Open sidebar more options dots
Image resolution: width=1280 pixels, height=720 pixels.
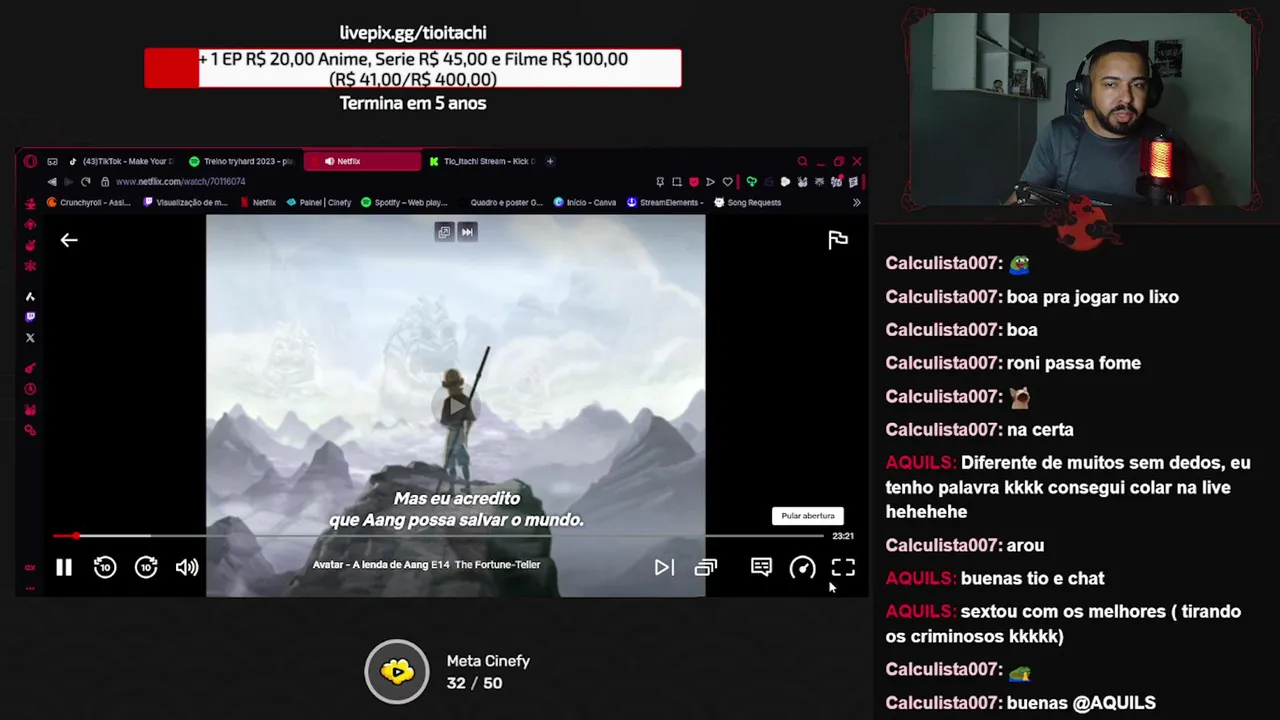tap(30, 588)
